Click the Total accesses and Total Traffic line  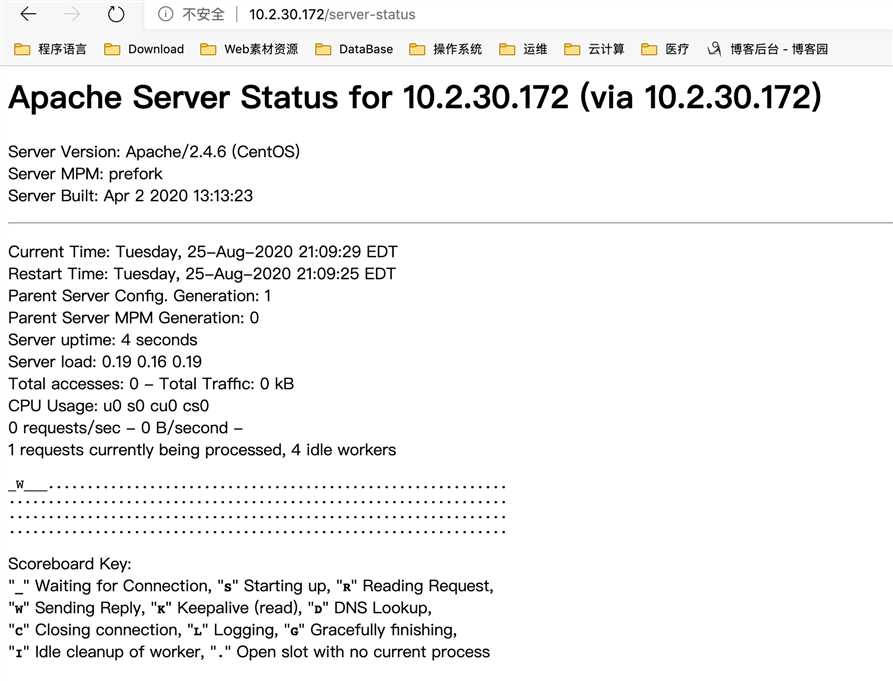151,384
